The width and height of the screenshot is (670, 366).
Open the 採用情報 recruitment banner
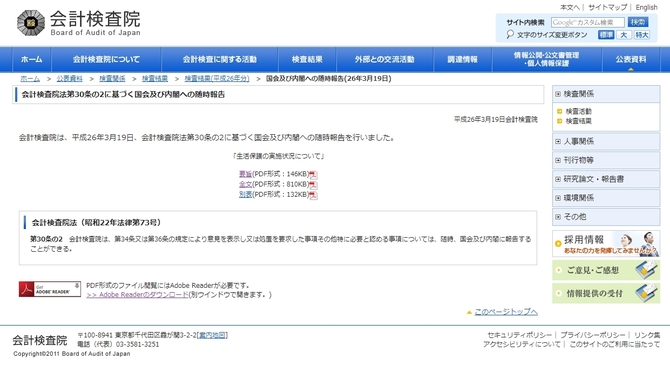[606, 243]
